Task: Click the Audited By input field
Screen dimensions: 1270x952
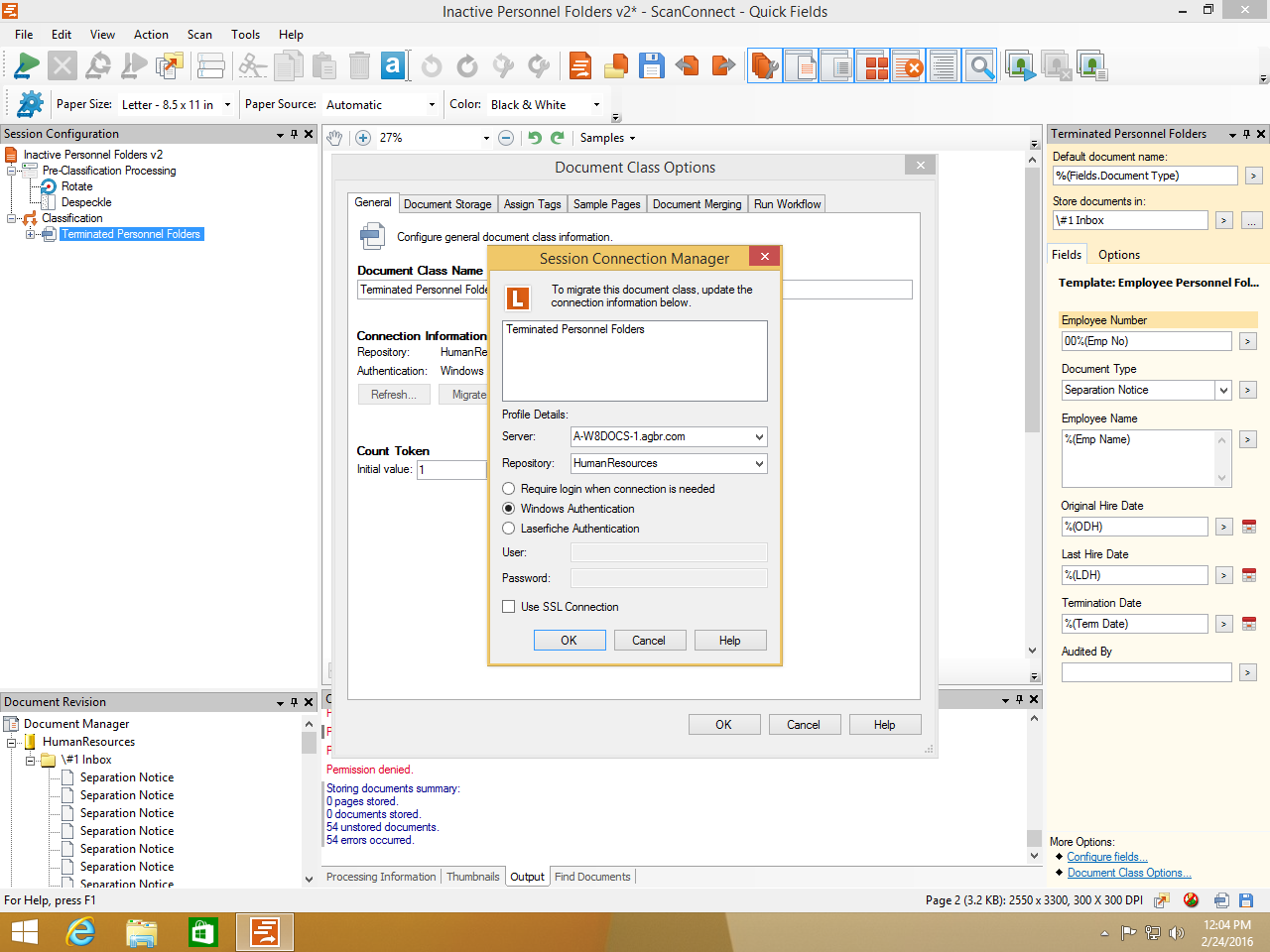Action: pos(1146,672)
